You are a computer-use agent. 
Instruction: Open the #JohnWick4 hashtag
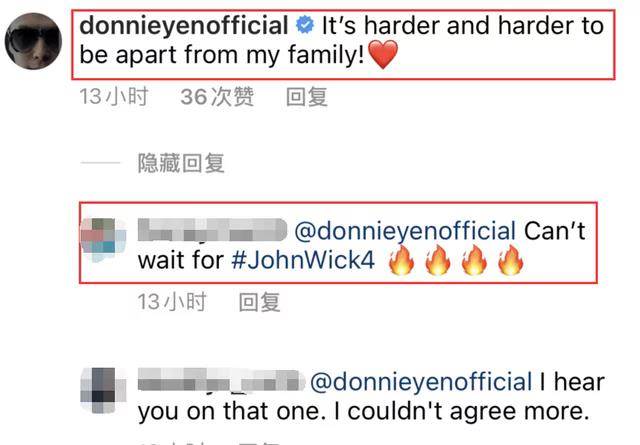click(x=303, y=260)
